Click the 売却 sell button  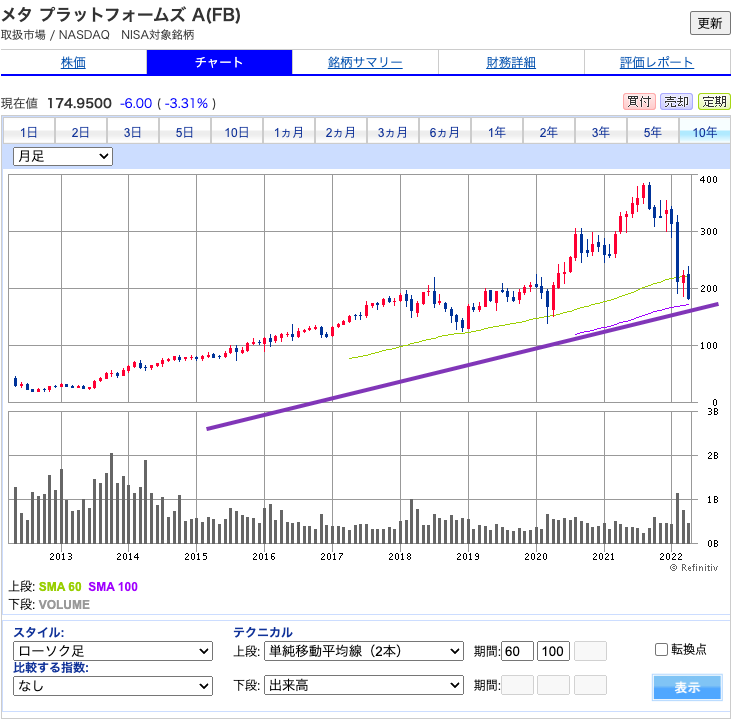pyautogui.click(x=676, y=101)
